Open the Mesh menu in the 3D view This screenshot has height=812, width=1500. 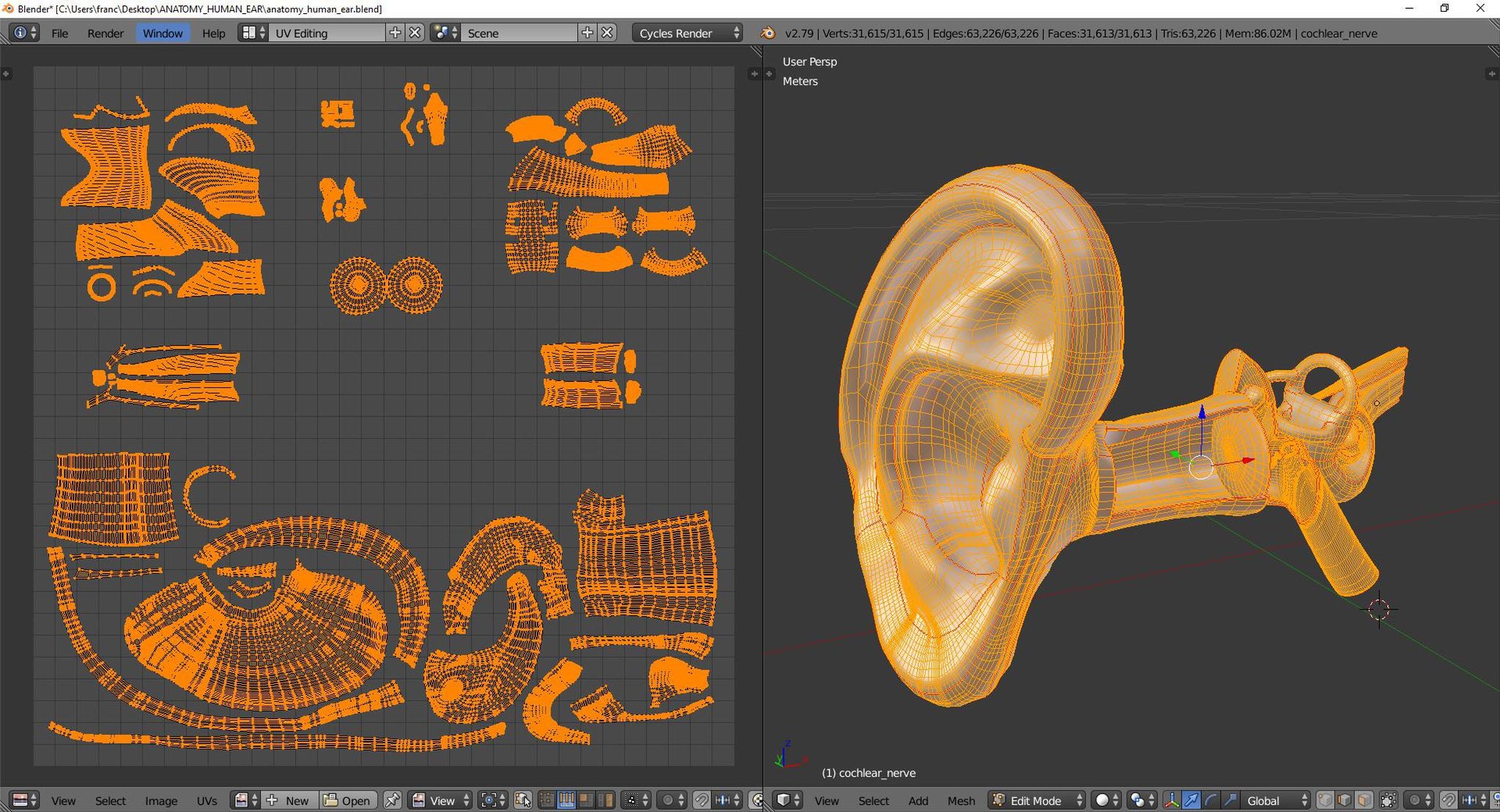[x=961, y=800]
